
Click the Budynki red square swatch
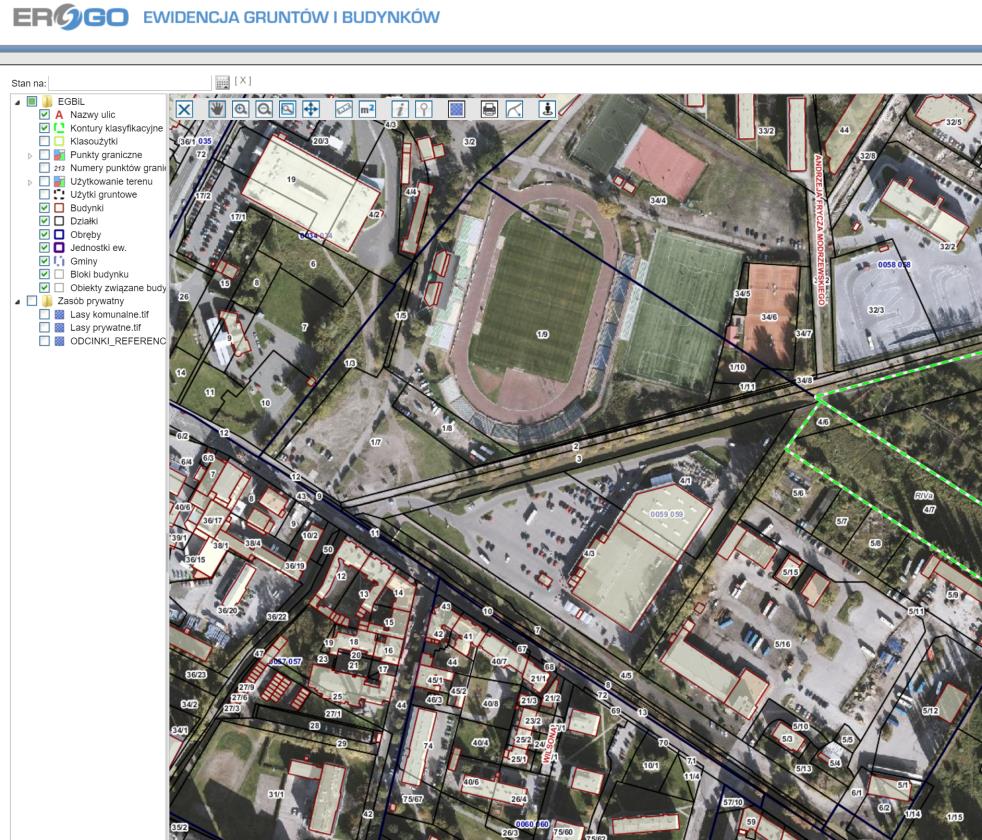tap(59, 208)
